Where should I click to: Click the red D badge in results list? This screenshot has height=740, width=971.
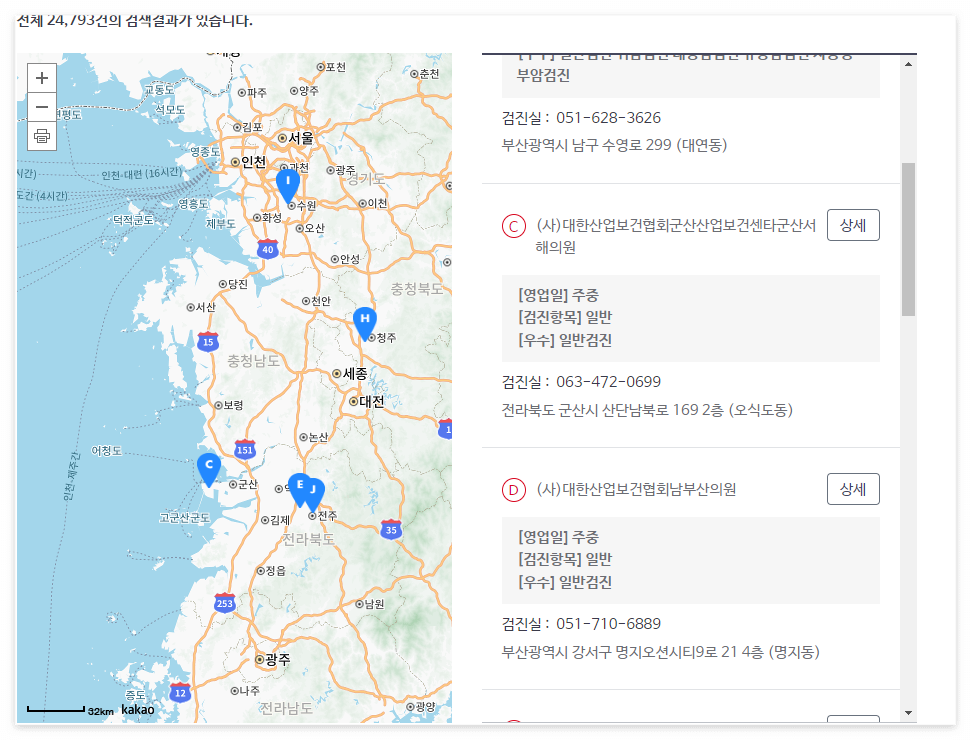[x=513, y=489]
